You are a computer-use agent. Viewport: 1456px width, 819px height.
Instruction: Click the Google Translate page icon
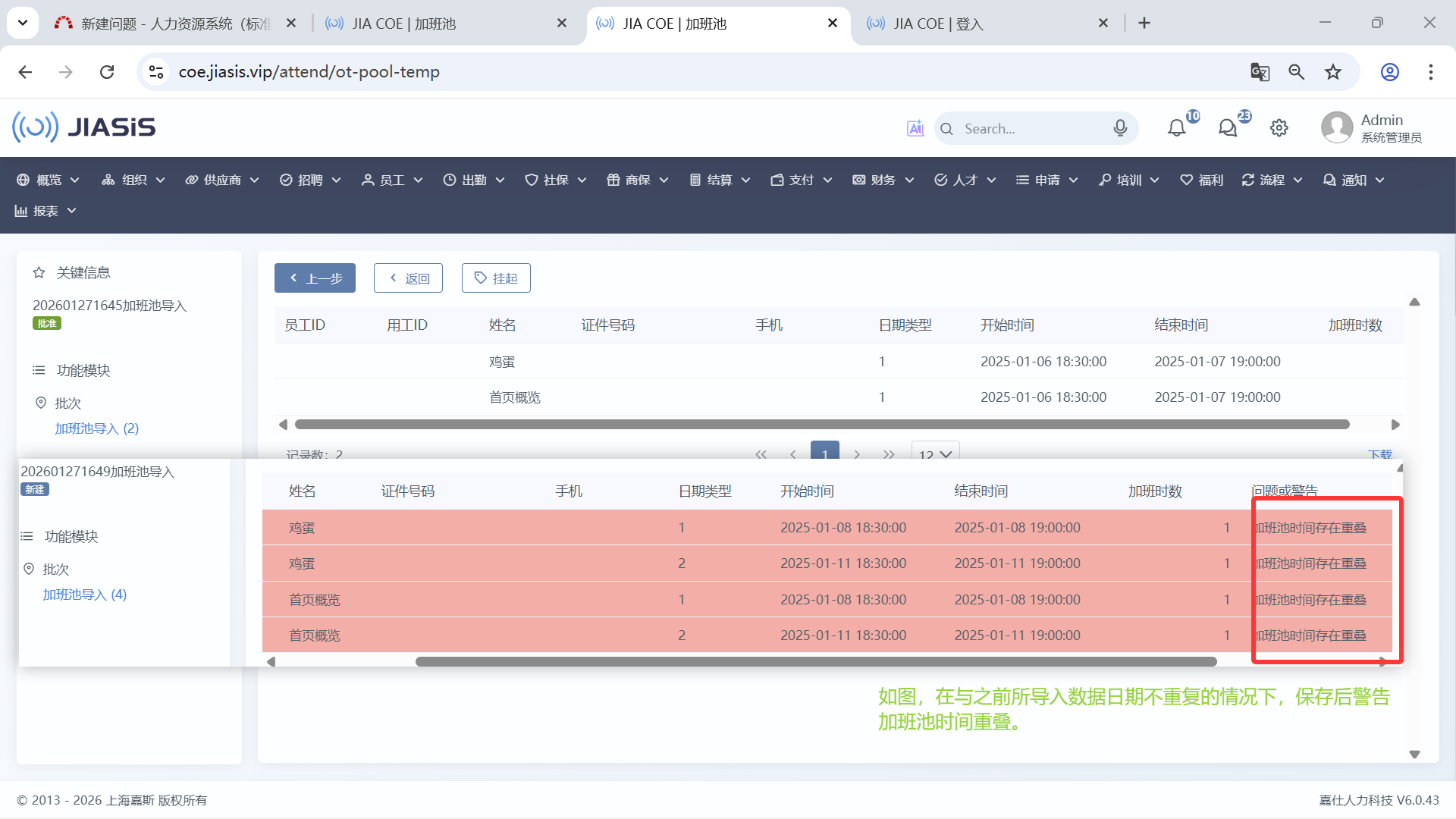pos(1260,72)
